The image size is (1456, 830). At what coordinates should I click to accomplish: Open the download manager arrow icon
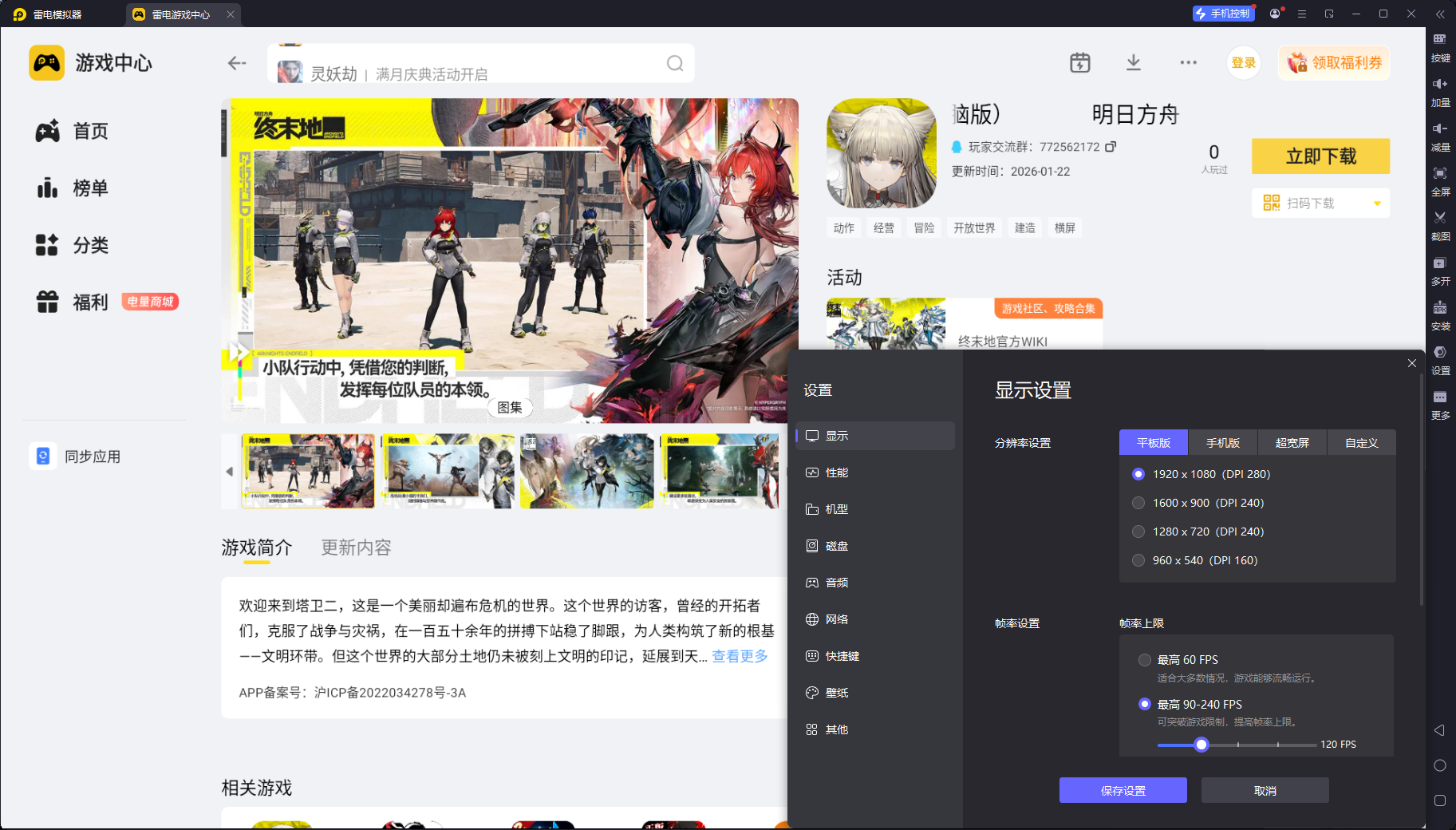point(1133,63)
